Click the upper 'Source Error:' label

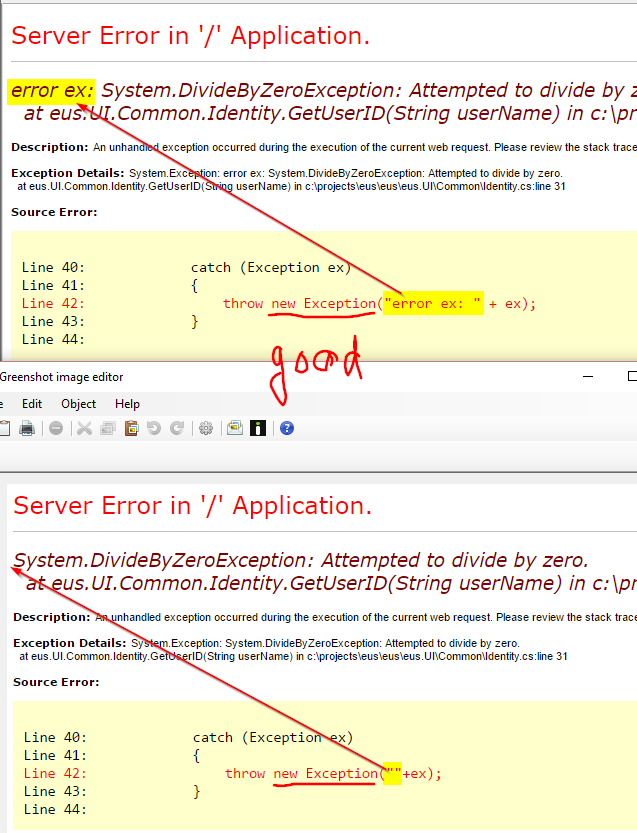point(54,212)
